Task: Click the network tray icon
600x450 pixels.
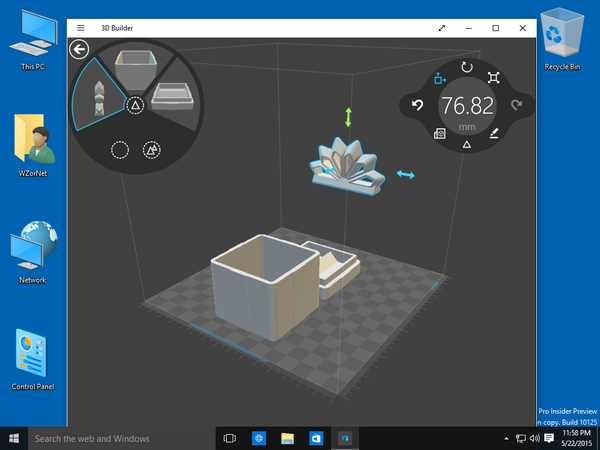Action: click(x=520, y=439)
